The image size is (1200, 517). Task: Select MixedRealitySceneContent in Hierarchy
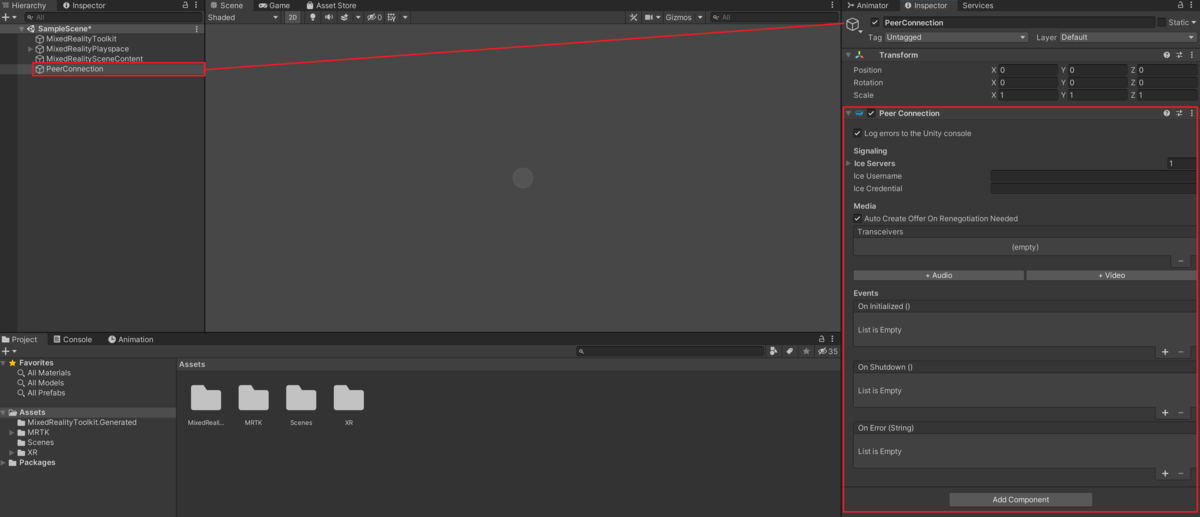[94, 59]
